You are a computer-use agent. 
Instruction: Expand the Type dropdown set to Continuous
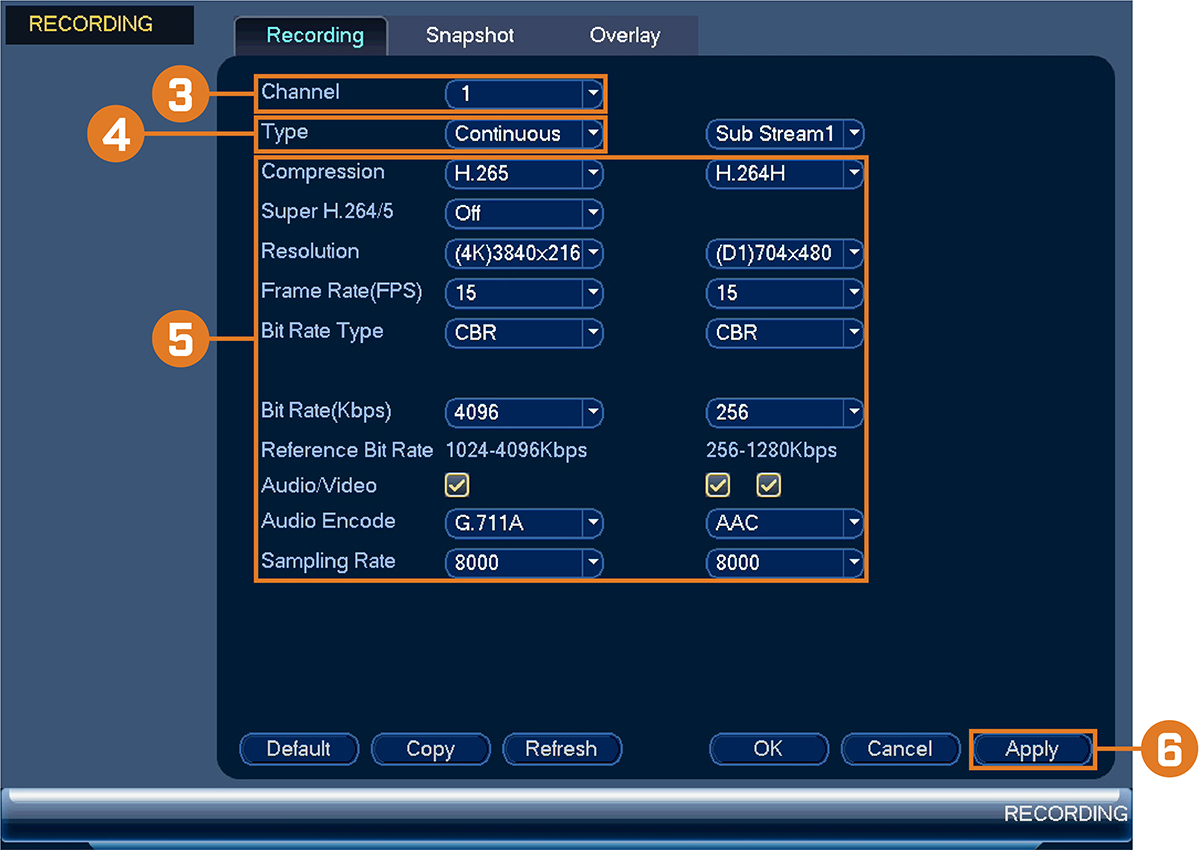click(x=524, y=133)
